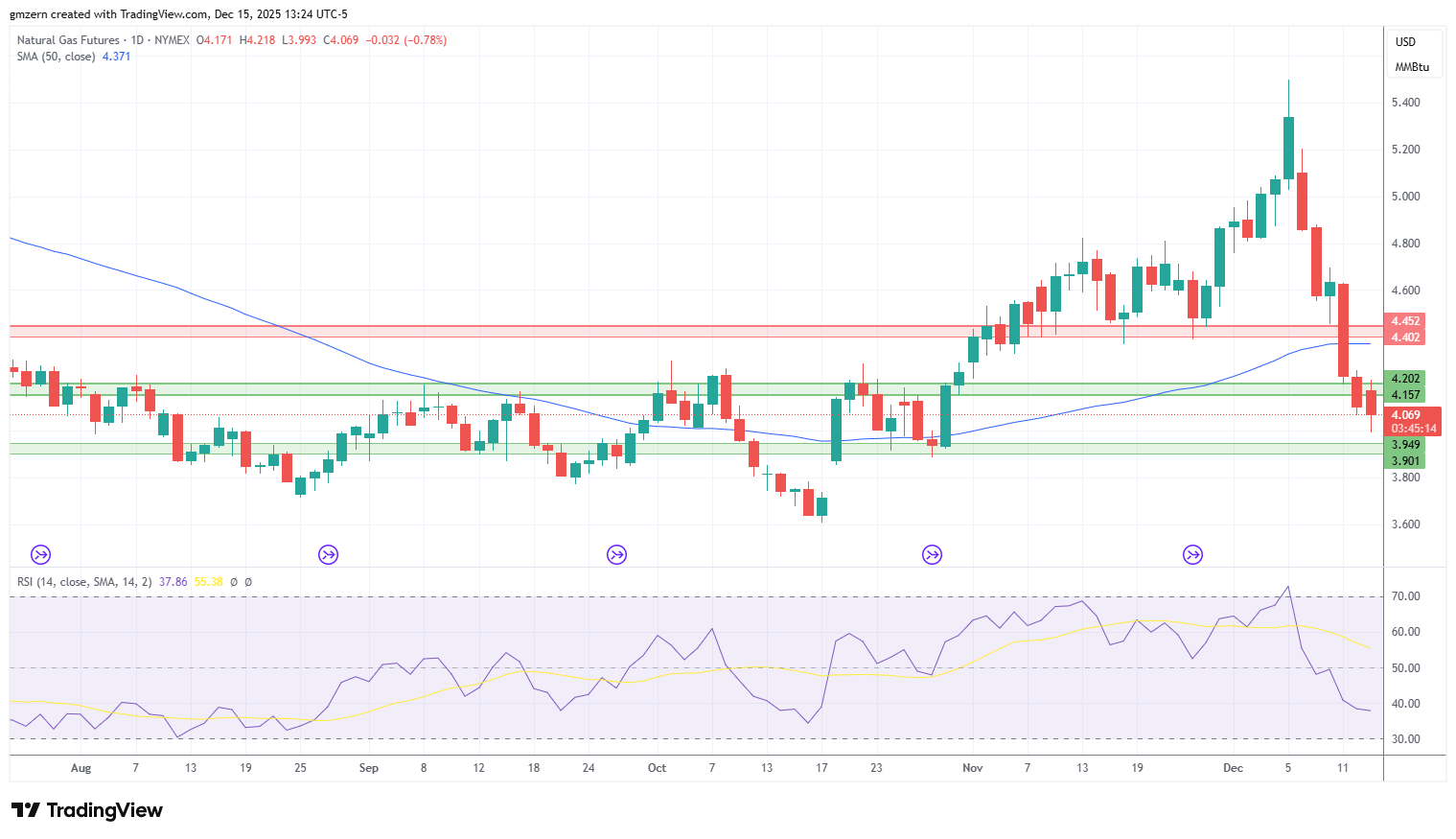Click the green 3.901 price tag
Viewport: 1456px width, 839px height.
[x=1405, y=461]
